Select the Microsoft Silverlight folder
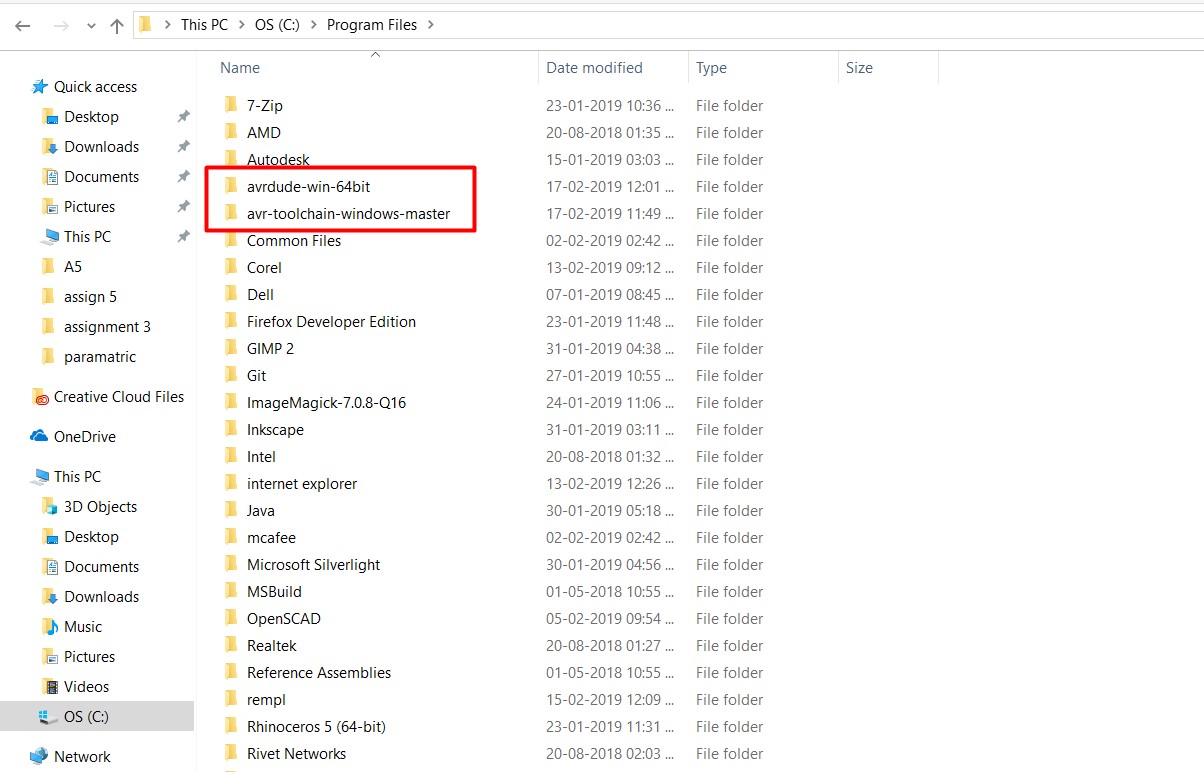Screen dimensions: 1204x772 click(314, 565)
